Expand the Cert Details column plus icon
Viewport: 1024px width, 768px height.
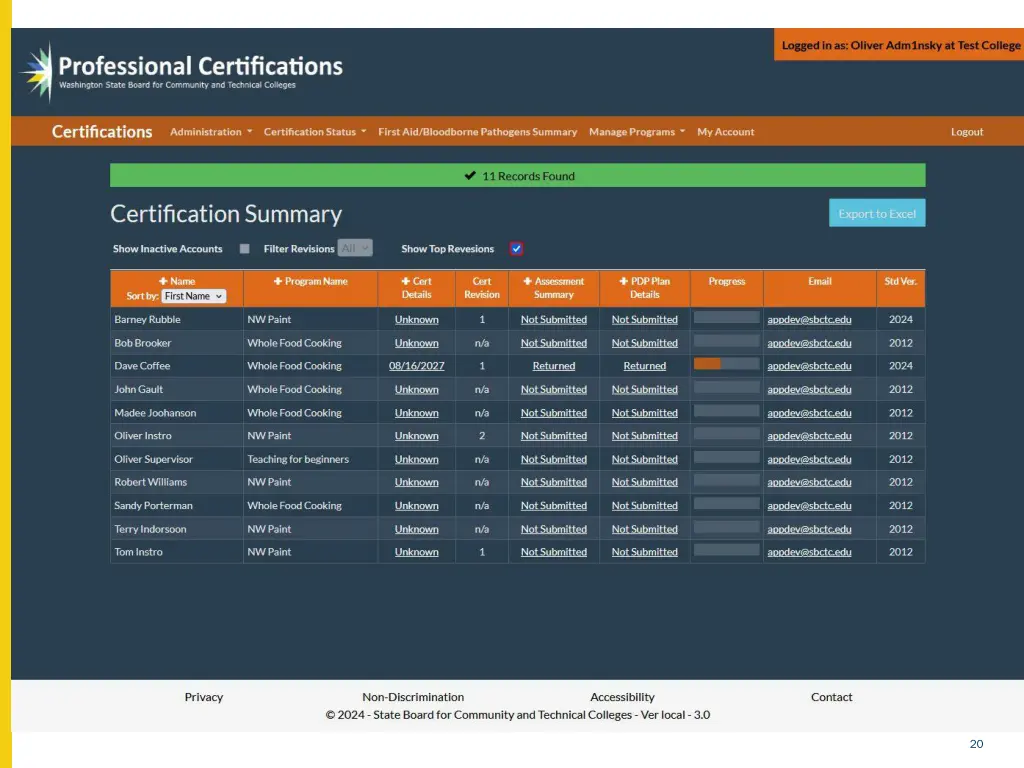[406, 281]
